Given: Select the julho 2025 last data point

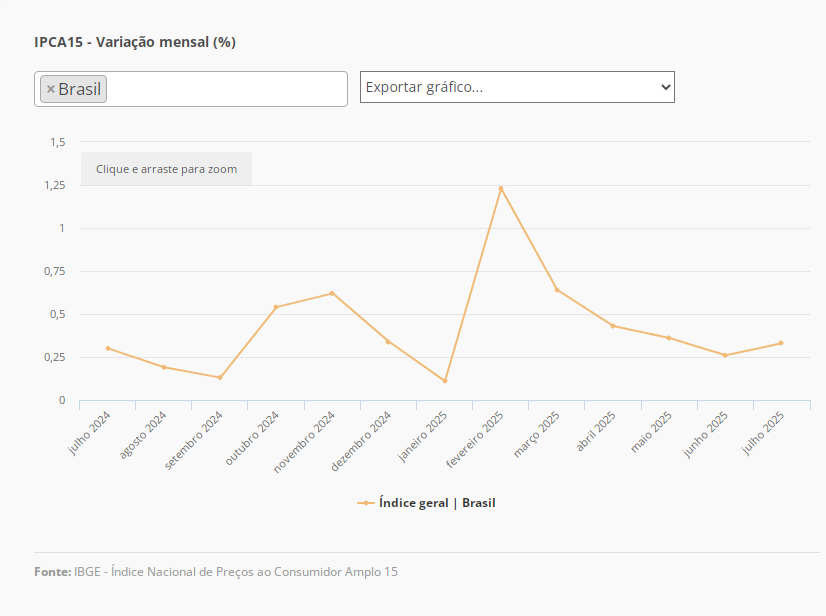Looking at the screenshot, I should tap(781, 343).
